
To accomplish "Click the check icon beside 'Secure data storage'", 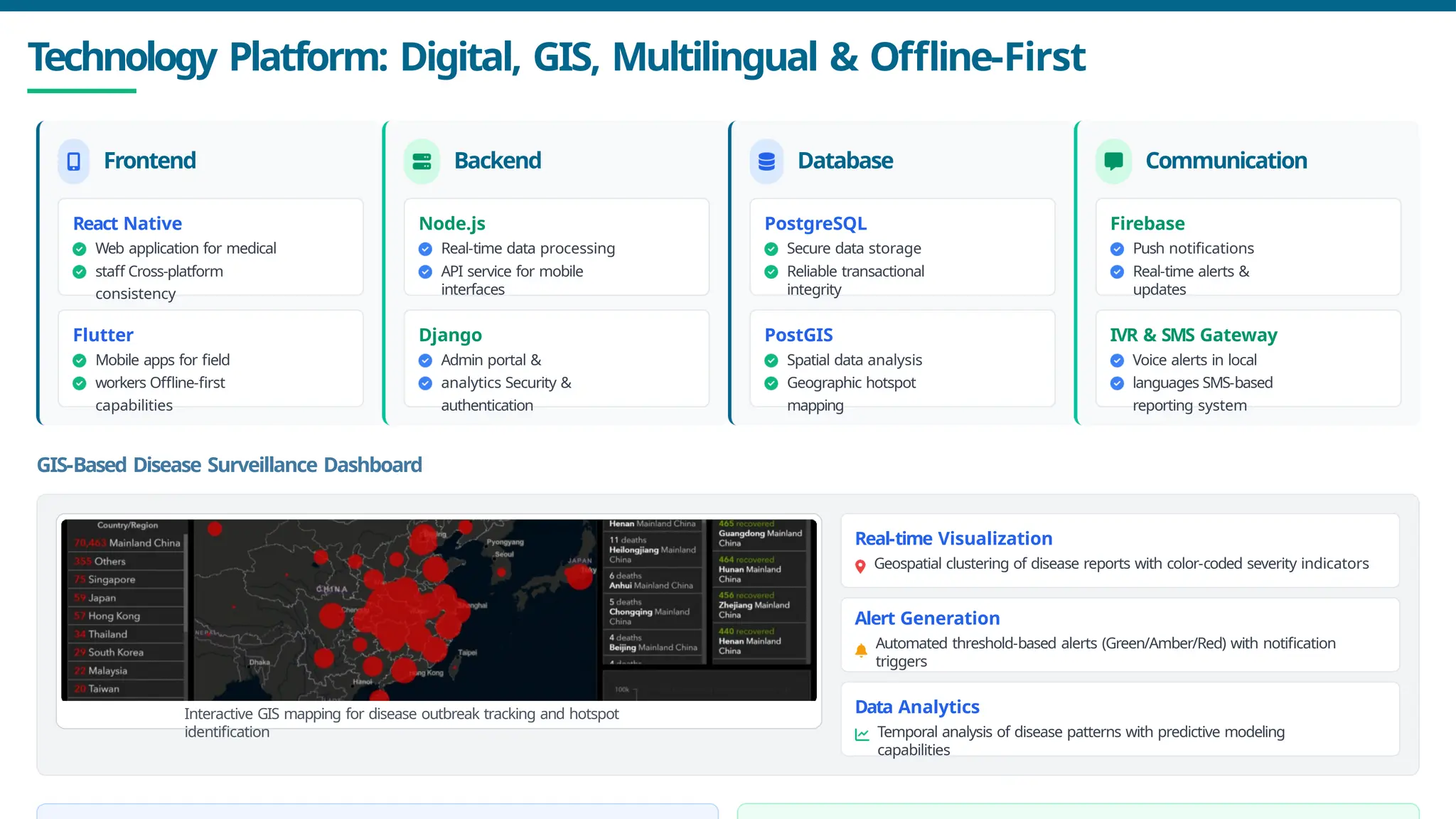I will coord(771,250).
